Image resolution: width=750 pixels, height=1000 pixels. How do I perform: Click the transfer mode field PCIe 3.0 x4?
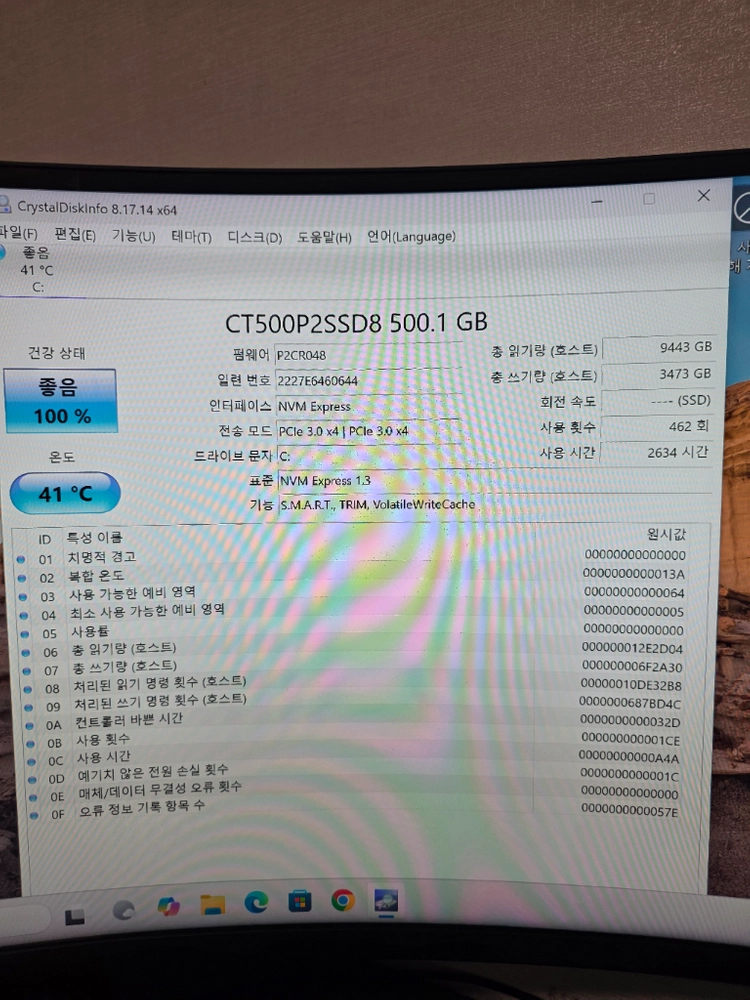(368, 430)
